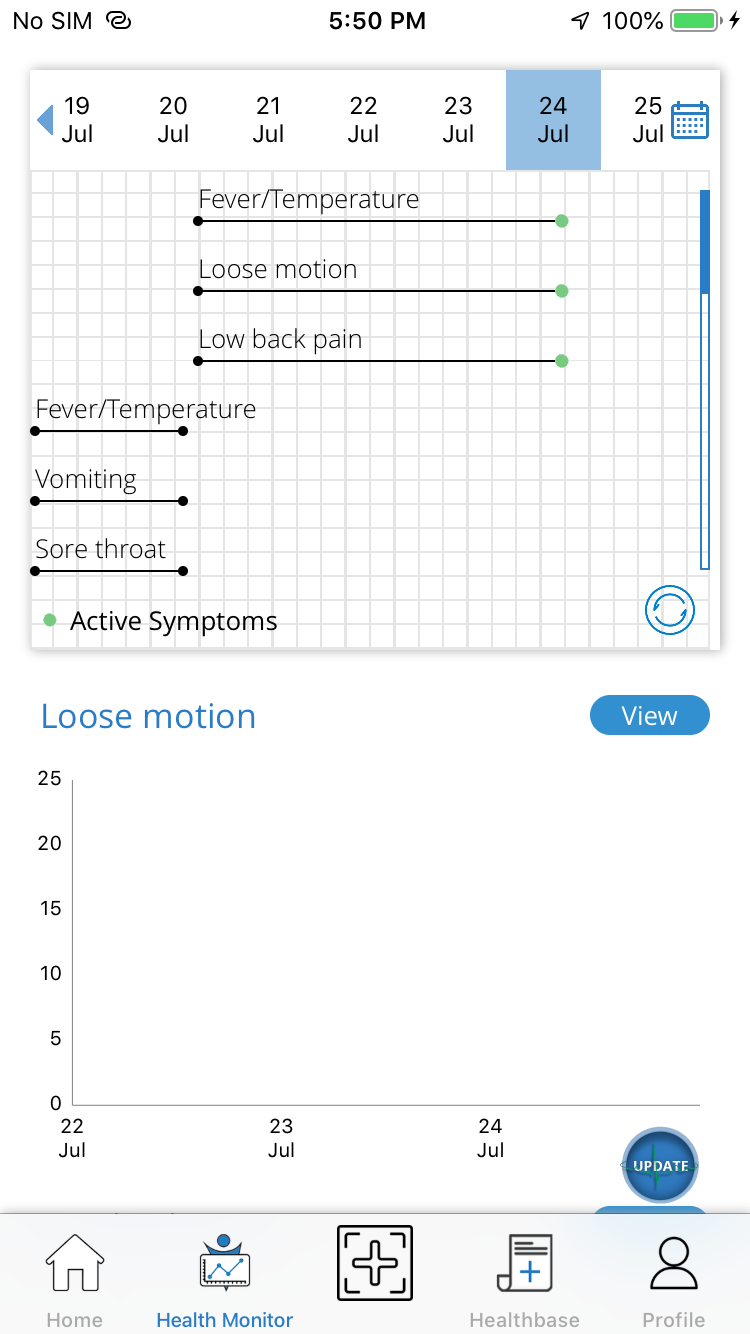750x1334 pixels.
Task: Open the Active Symptoms legend dot
Action: pyautogui.click(x=49, y=620)
